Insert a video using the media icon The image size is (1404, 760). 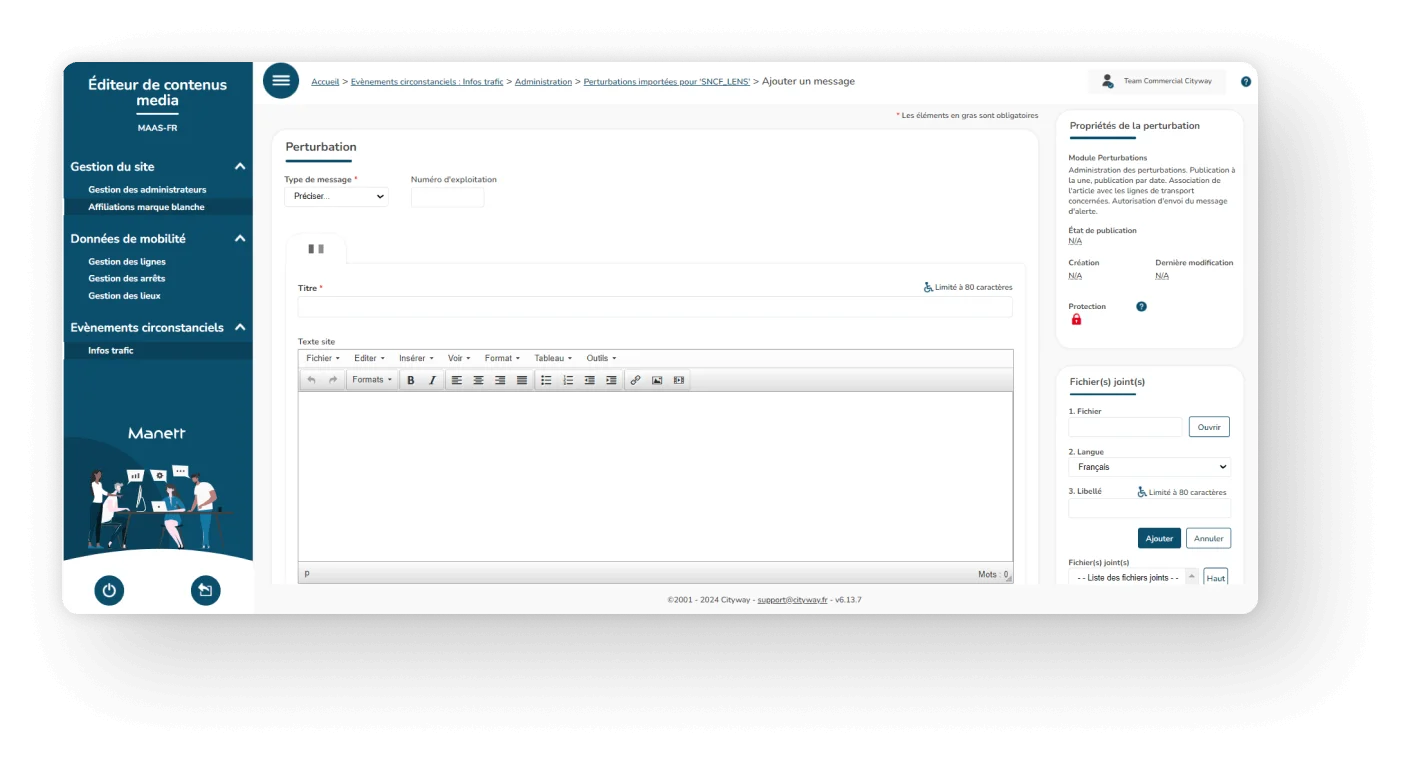(679, 380)
